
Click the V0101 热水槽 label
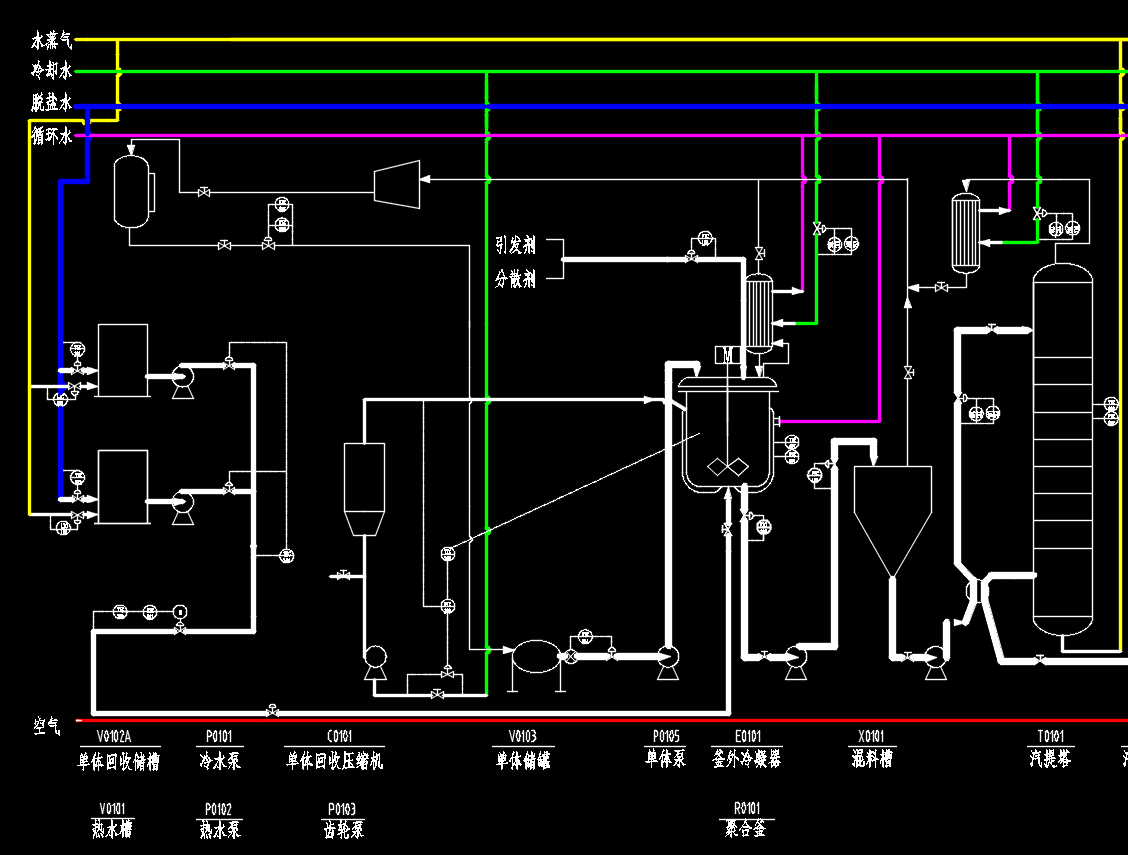pyautogui.click(x=112, y=819)
